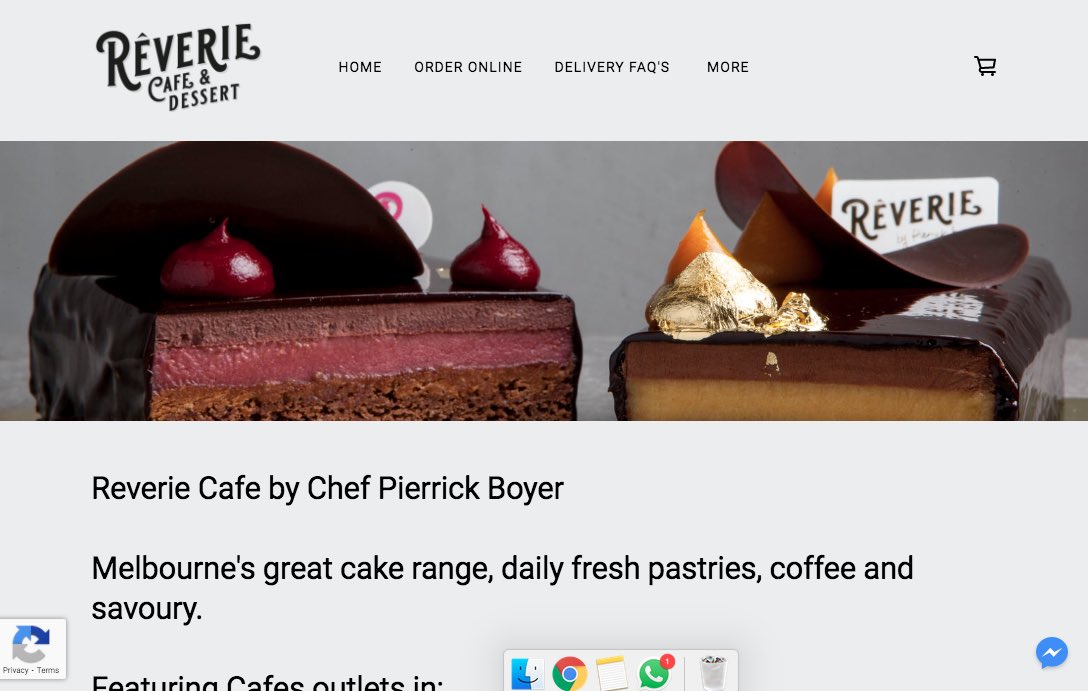Open the Notes app in dock
The image size is (1088, 691).
[x=611, y=674]
